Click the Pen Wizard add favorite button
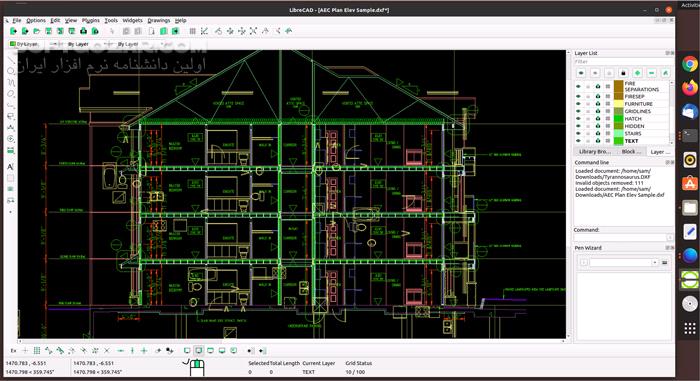700x381 pixels. point(583,263)
